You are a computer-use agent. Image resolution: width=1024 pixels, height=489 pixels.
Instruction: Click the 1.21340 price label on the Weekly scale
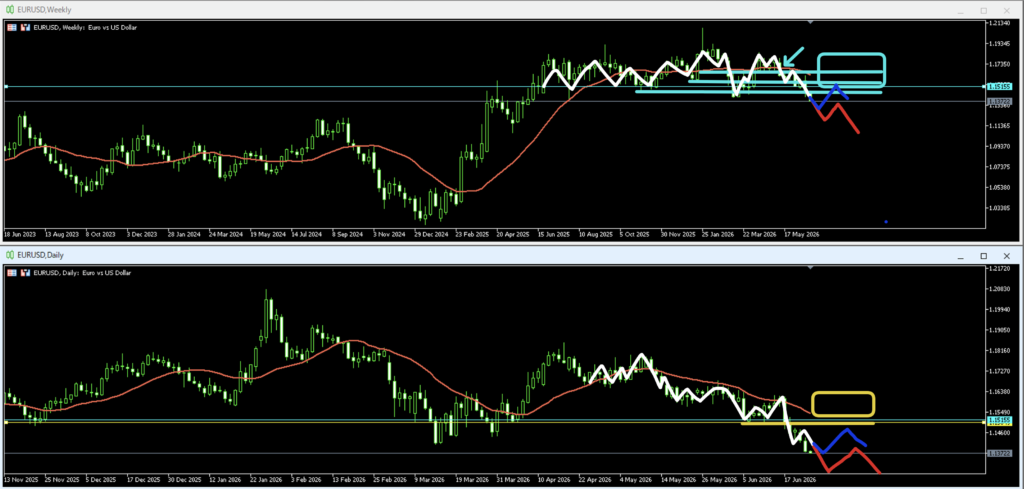(x=1001, y=24)
